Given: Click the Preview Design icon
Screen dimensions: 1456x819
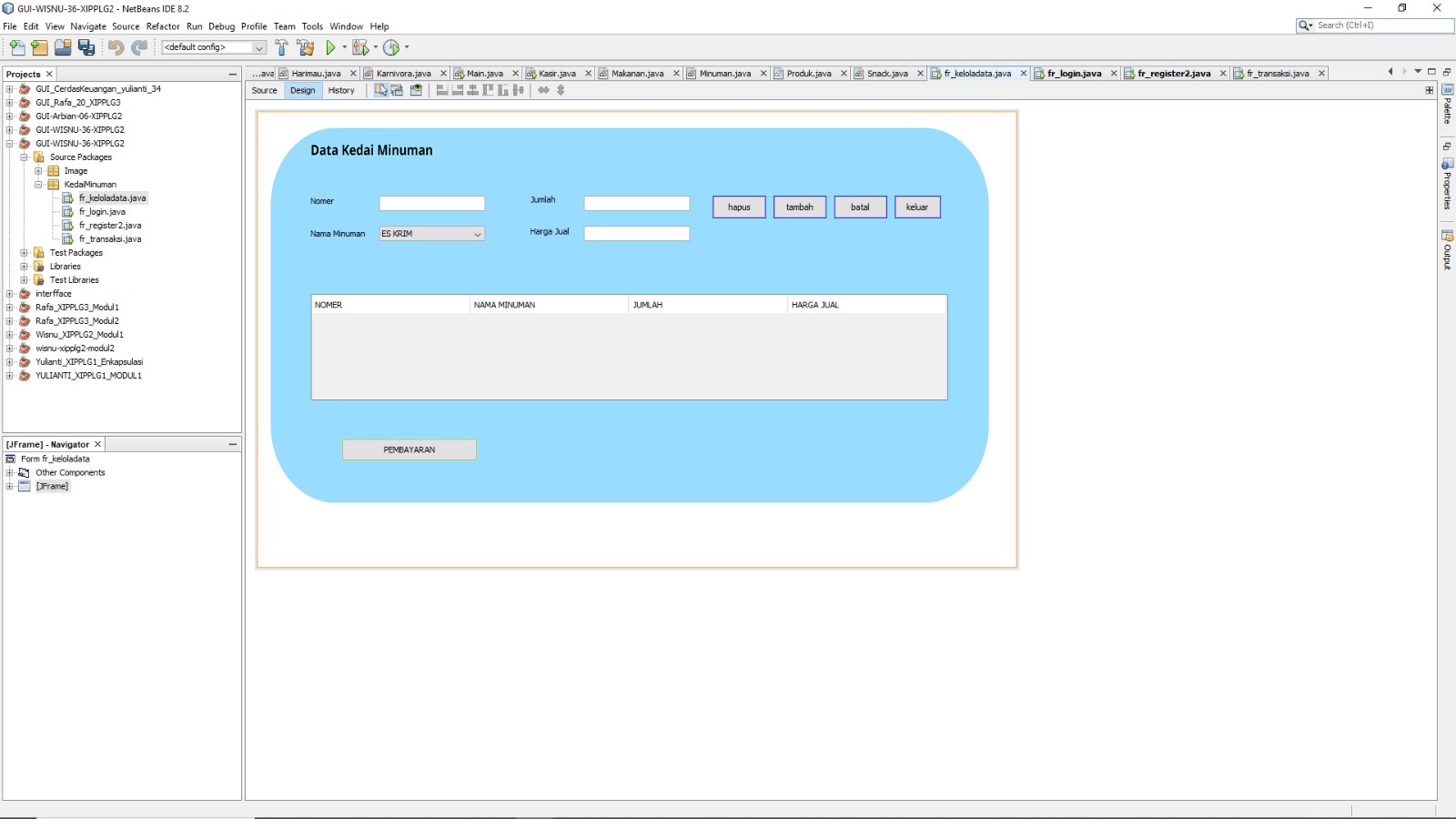Looking at the screenshot, I should [x=416, y=90].
